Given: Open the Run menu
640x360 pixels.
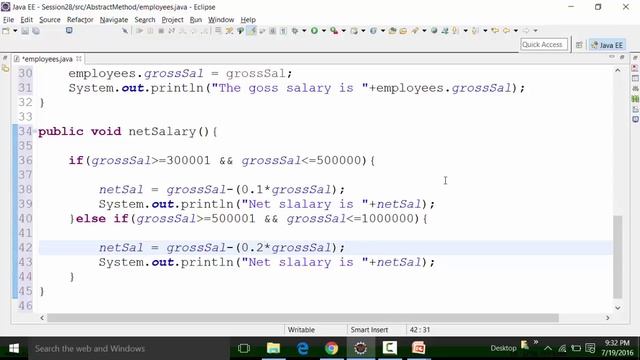Looking at the screenshot, I should pyautogui.click(x=196, y=20).
